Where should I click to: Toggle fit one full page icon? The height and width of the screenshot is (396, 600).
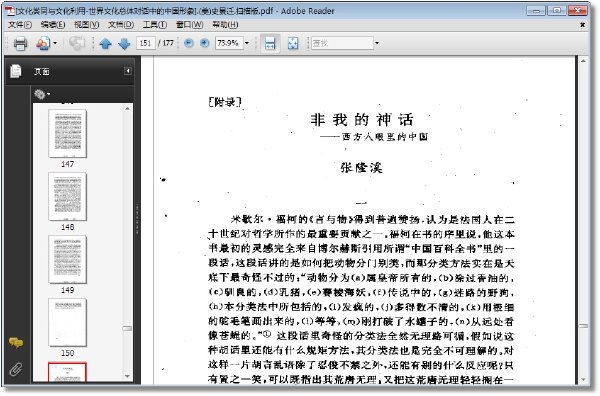pyautogui.click(x=293, y=43)
